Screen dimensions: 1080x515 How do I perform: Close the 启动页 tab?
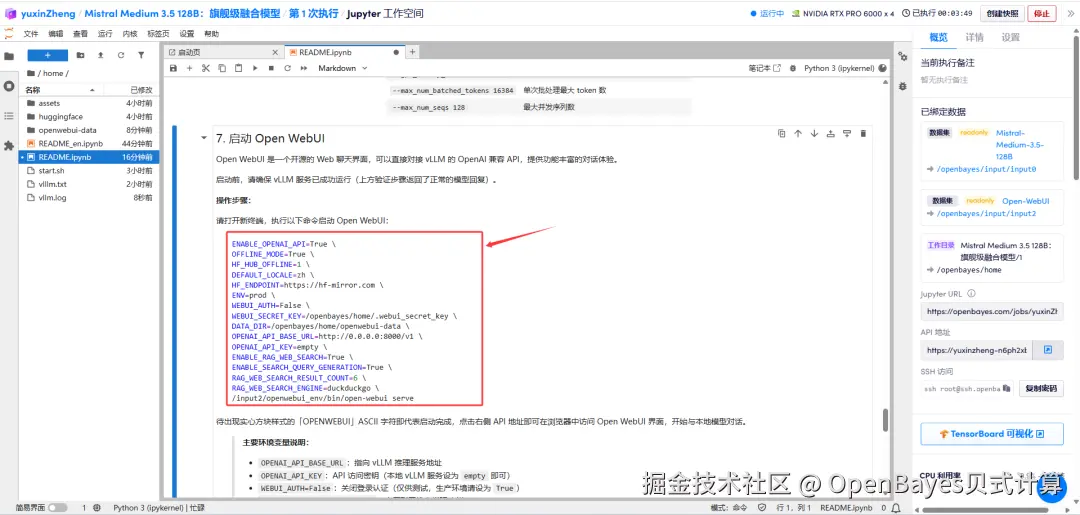point(276,52)
